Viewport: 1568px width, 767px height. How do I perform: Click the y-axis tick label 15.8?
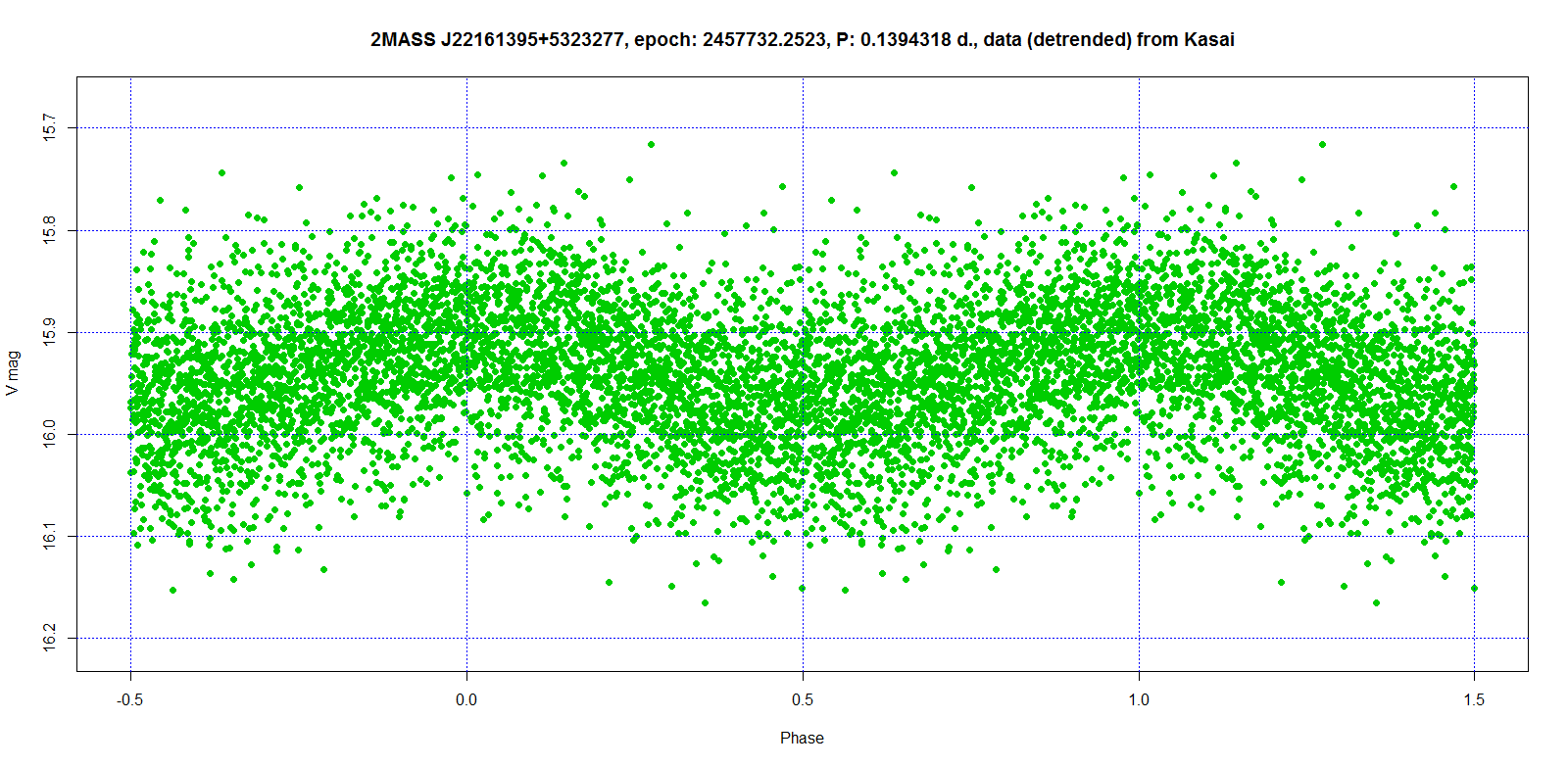click(x=50, y=230)
